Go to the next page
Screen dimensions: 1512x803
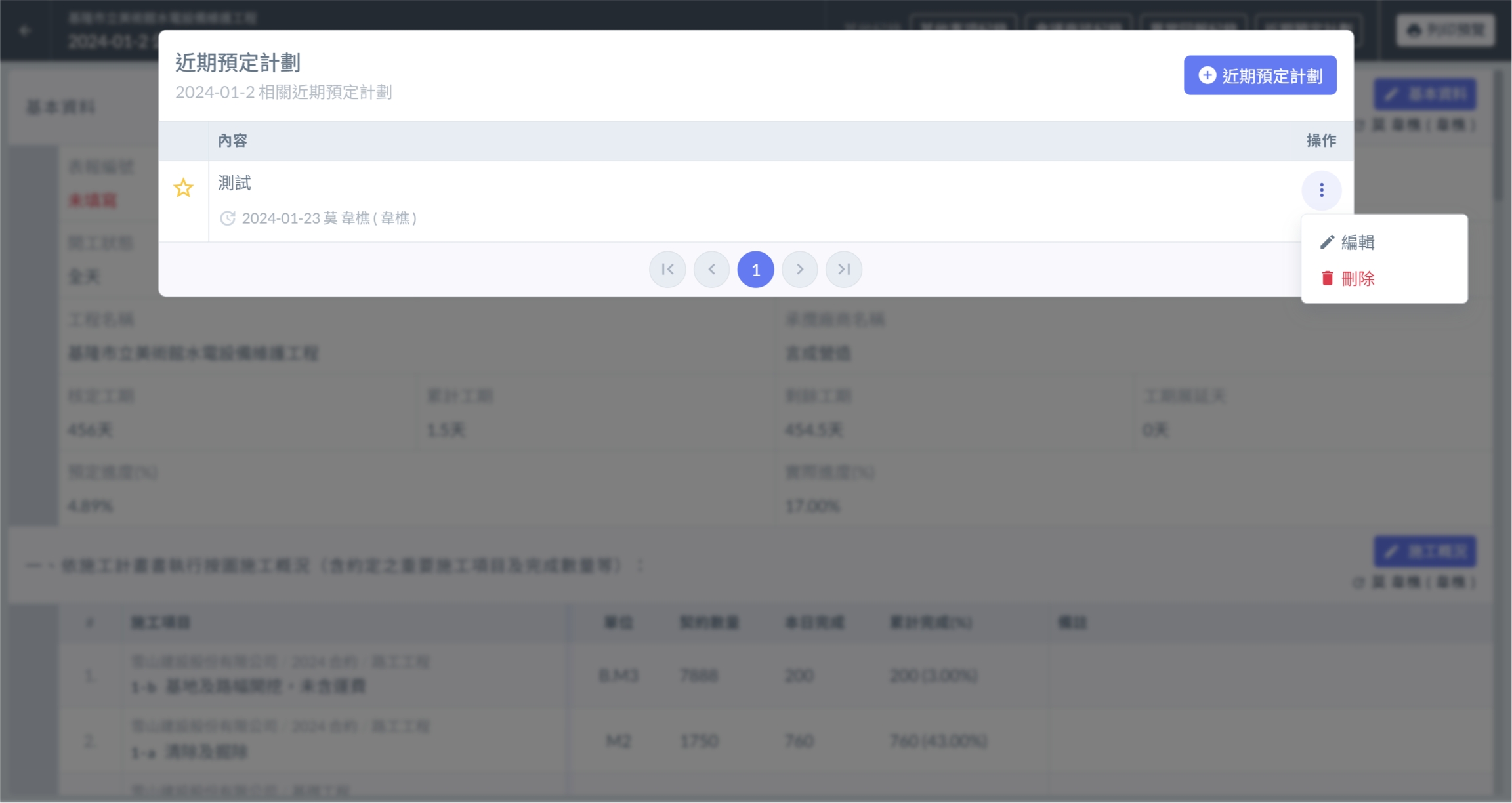[799, 270]
